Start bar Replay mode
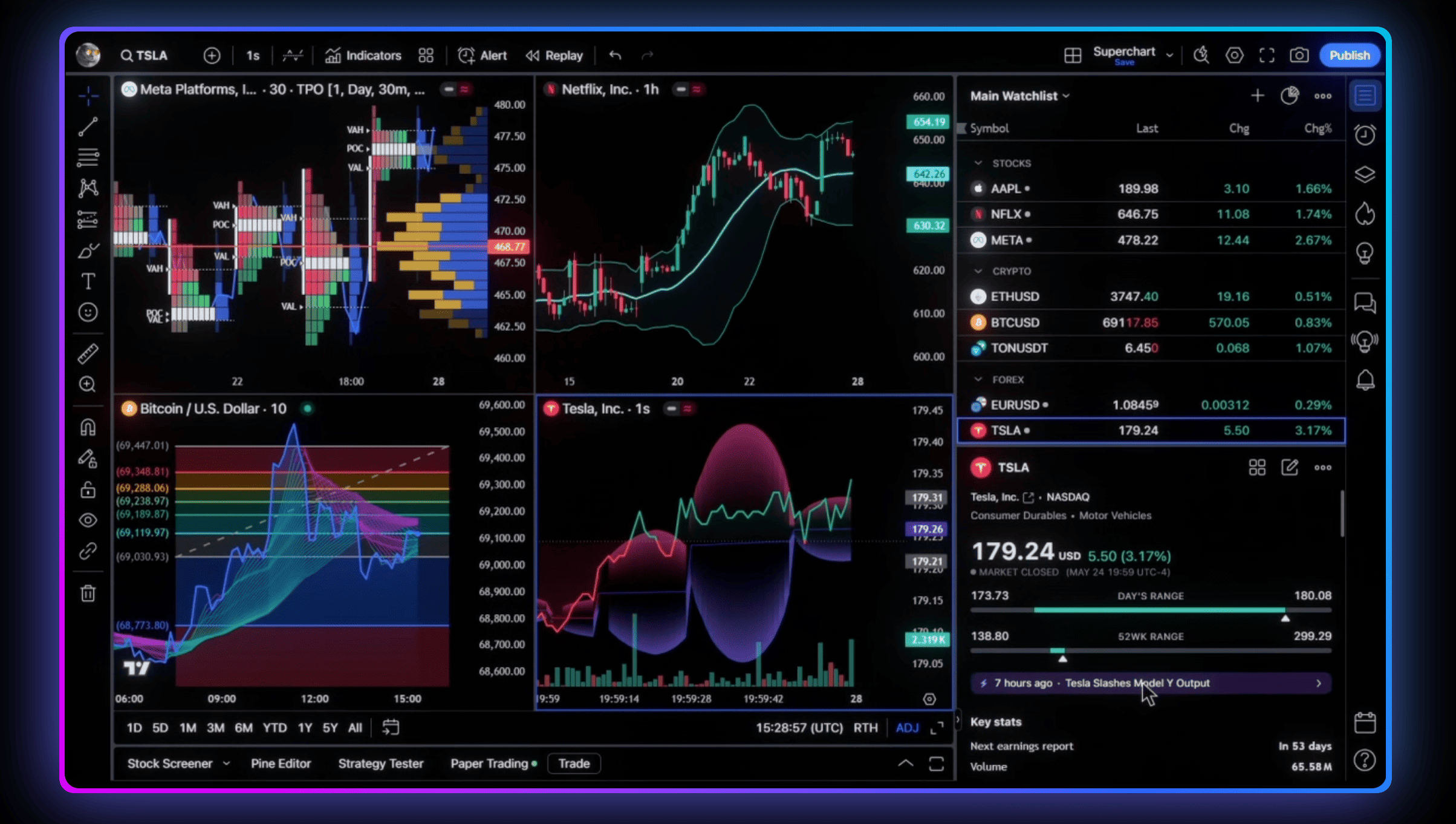 [554, 56]
